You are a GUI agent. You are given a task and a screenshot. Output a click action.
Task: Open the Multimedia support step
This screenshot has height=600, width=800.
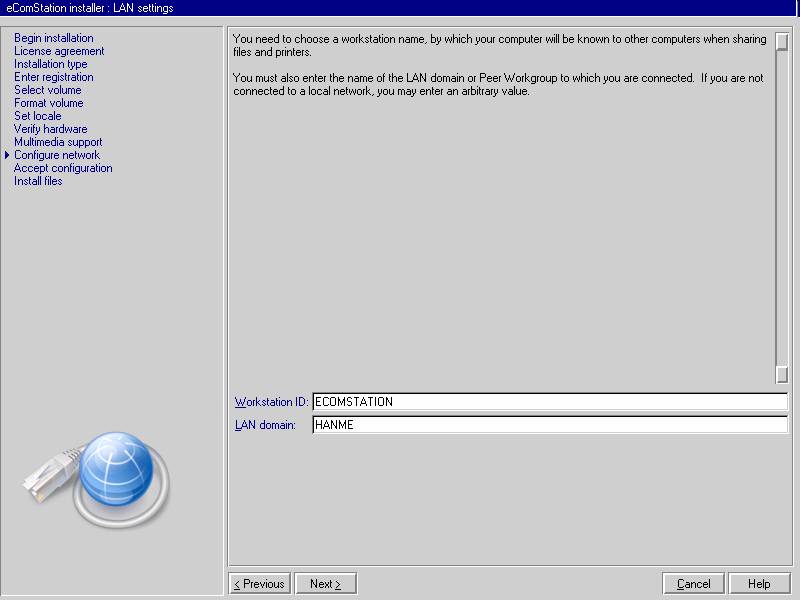point(58,142)
